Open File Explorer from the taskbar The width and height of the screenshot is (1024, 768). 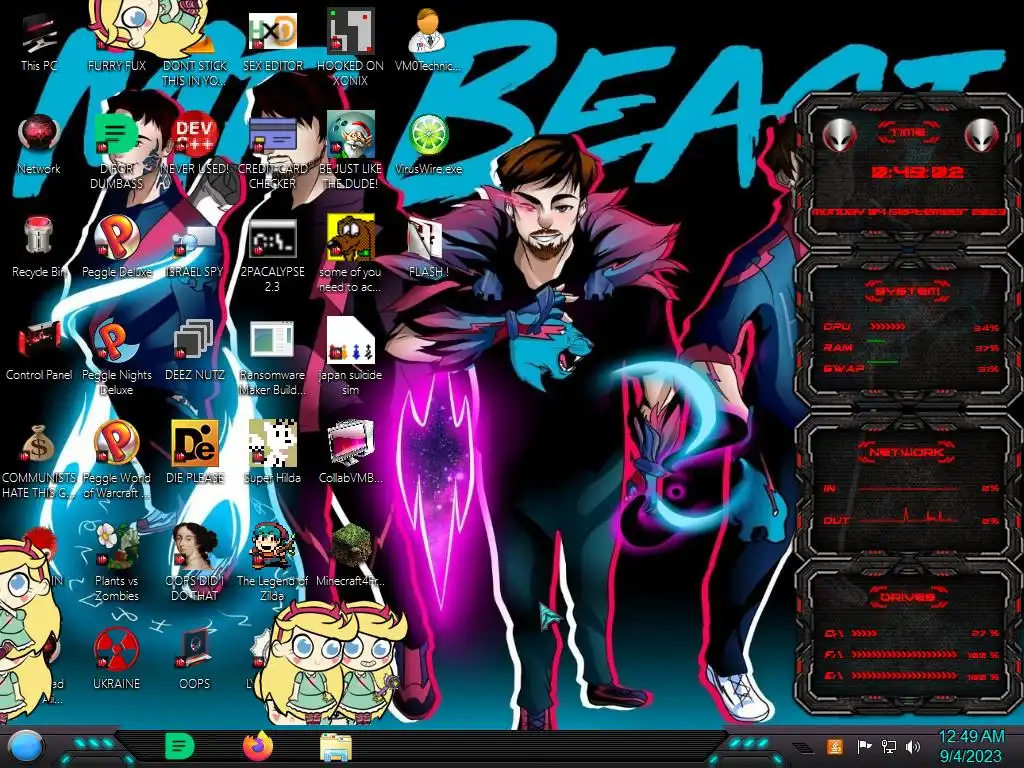[336, 747]
